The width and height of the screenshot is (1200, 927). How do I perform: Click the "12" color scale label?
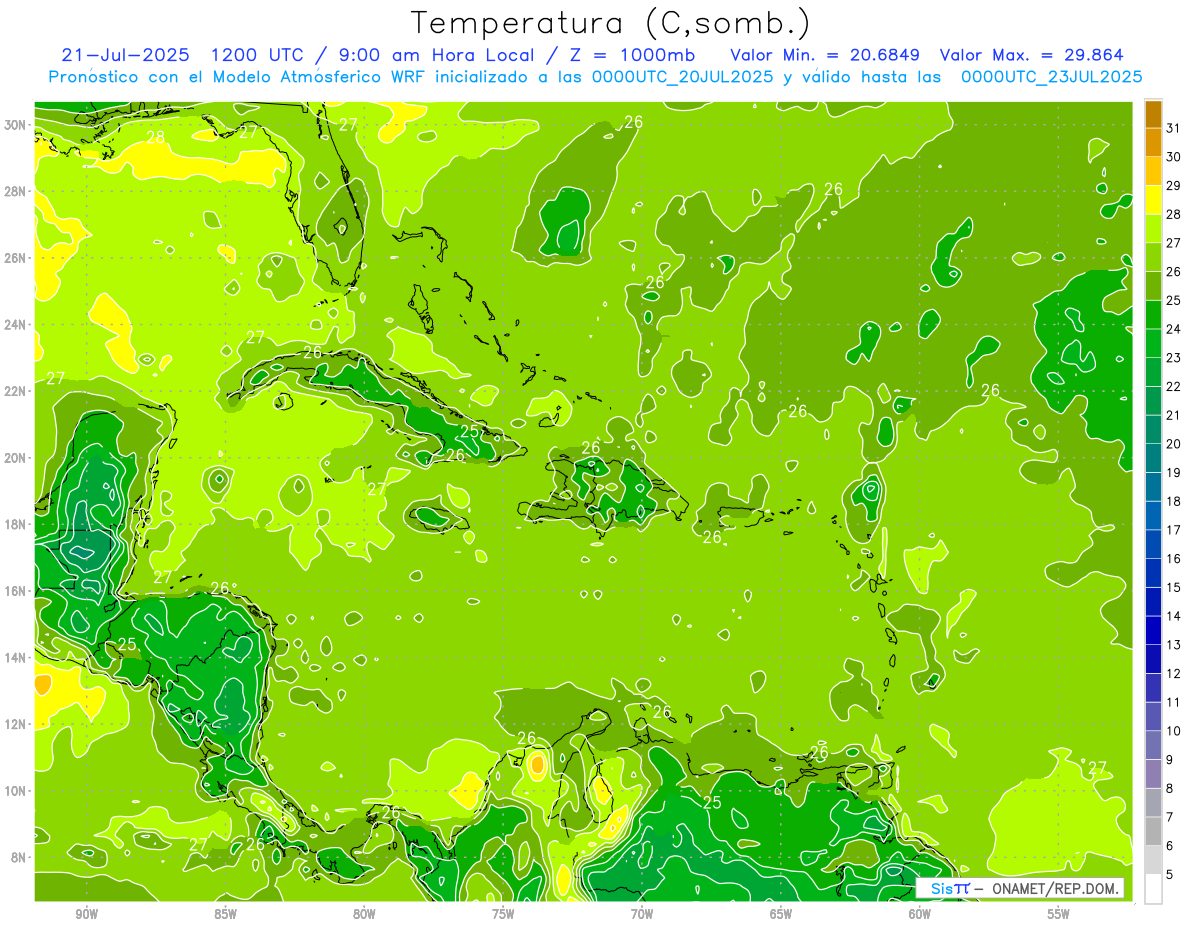(x=1174, y=673)
